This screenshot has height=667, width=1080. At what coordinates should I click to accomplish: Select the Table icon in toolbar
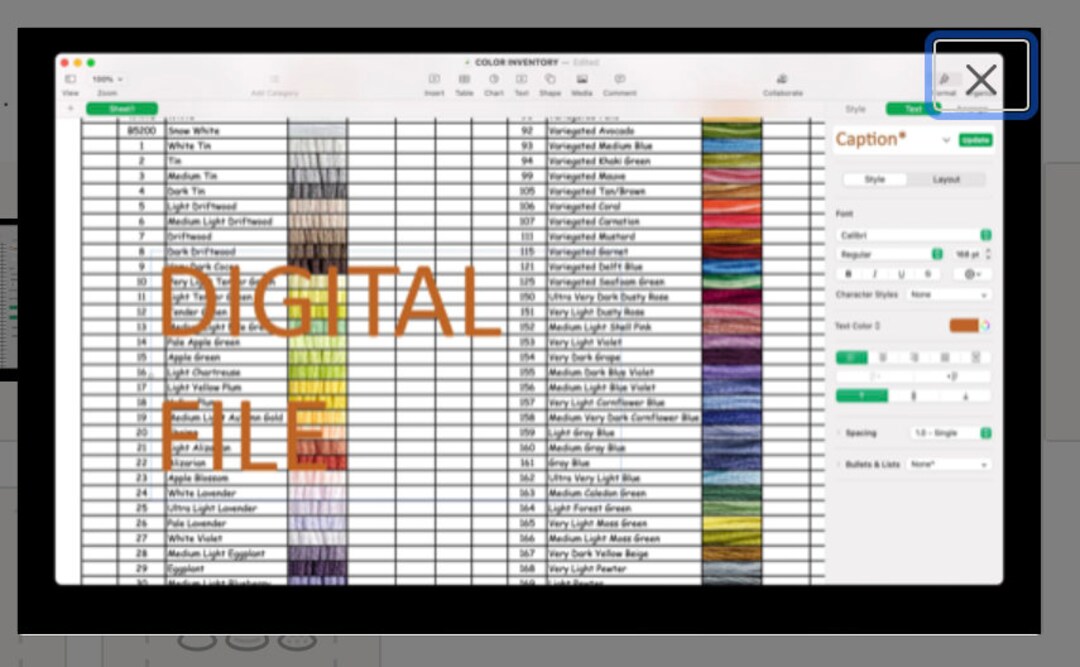tap(463, 80)
